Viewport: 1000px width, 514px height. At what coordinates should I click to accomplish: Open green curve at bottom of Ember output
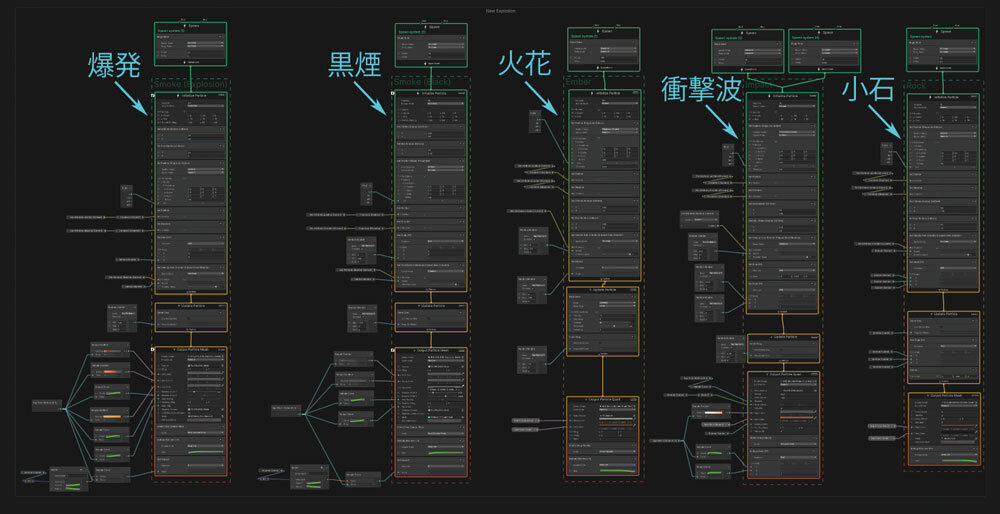(x=619, y=470)
